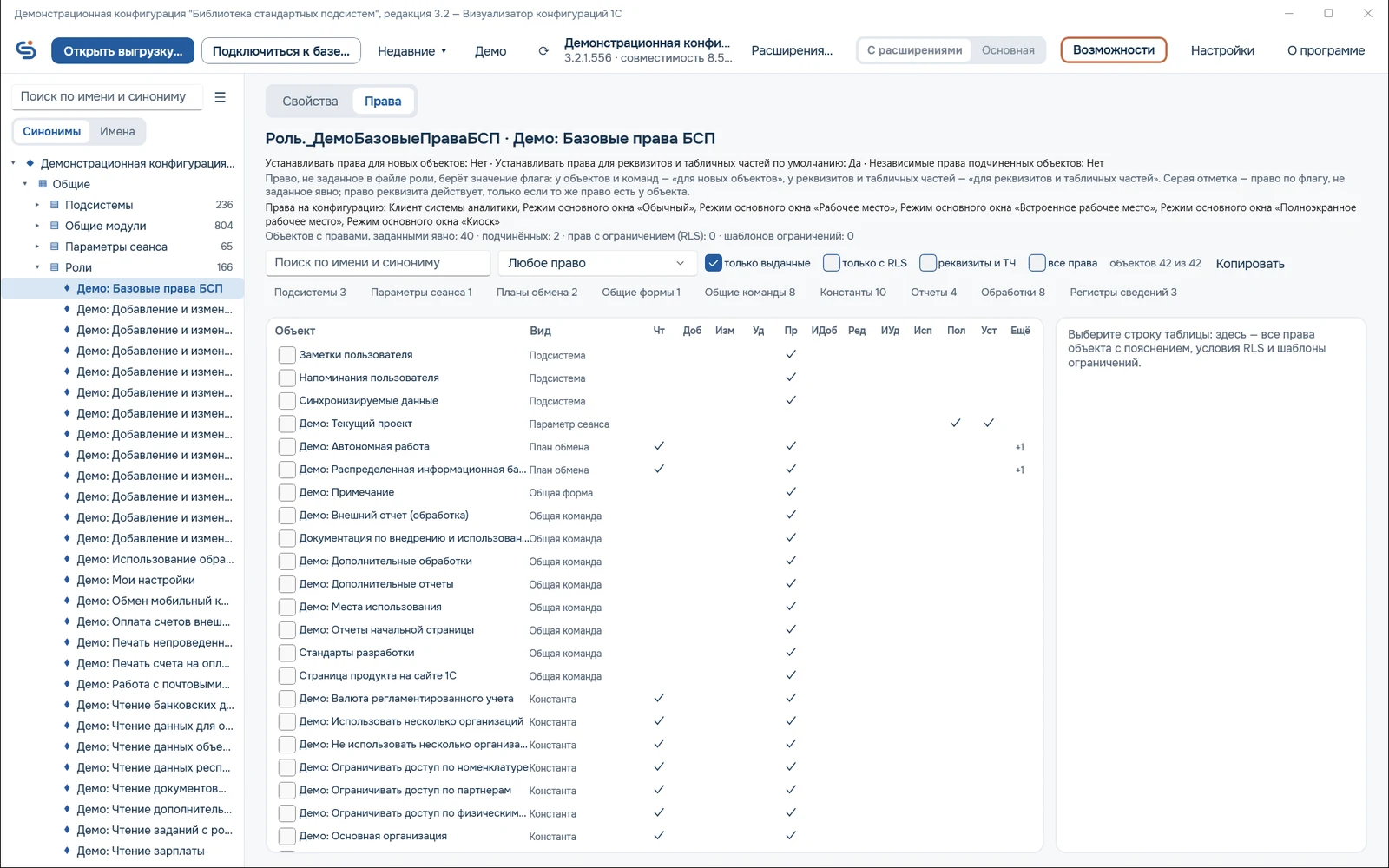Click the root configuration diamond icon
Viewport: 1389px width, 868px height.
30,163
